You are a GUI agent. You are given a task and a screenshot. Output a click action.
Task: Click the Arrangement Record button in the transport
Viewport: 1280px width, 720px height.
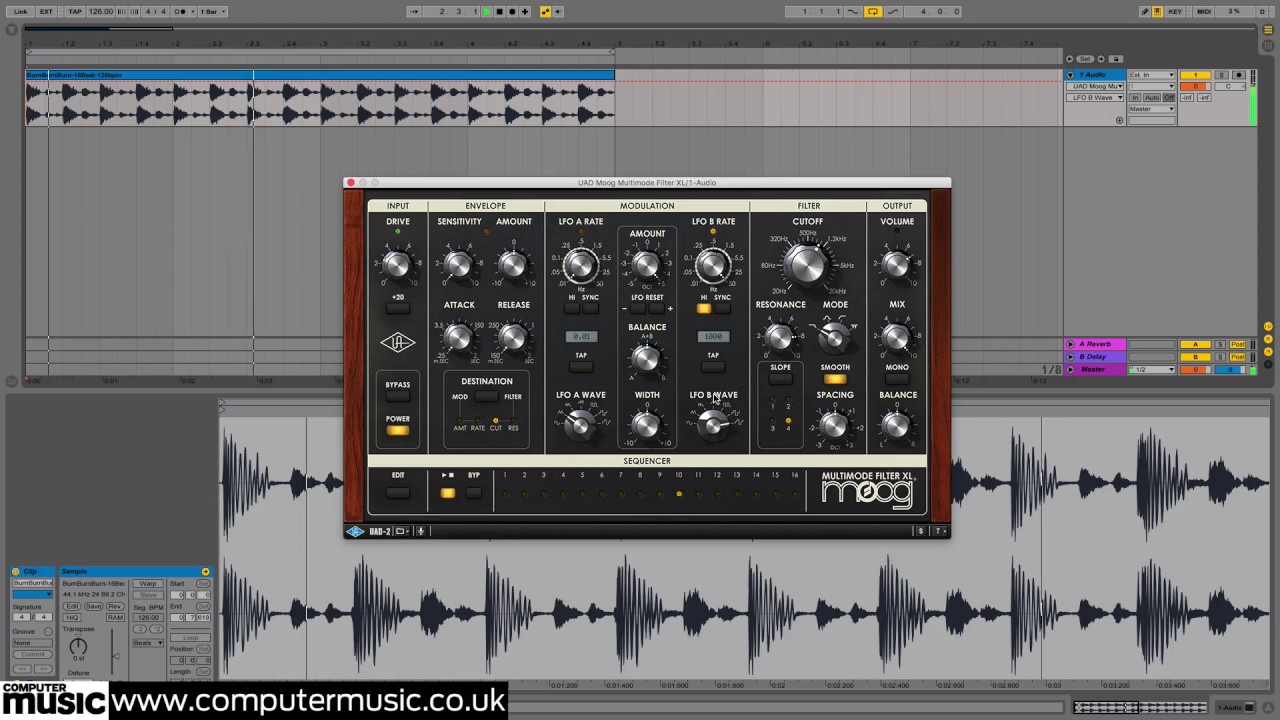(512, 12)
